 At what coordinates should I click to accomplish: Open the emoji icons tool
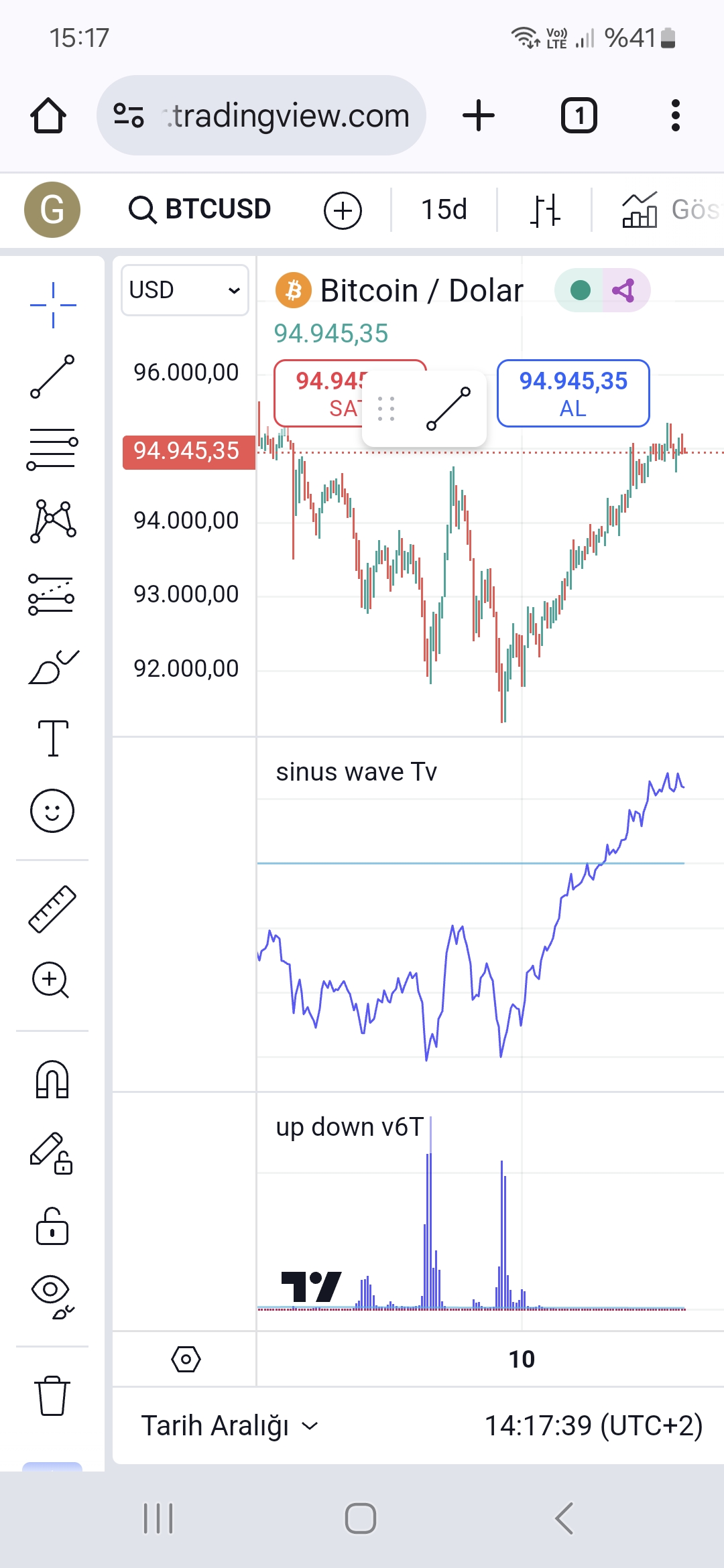tap(52, 811)
